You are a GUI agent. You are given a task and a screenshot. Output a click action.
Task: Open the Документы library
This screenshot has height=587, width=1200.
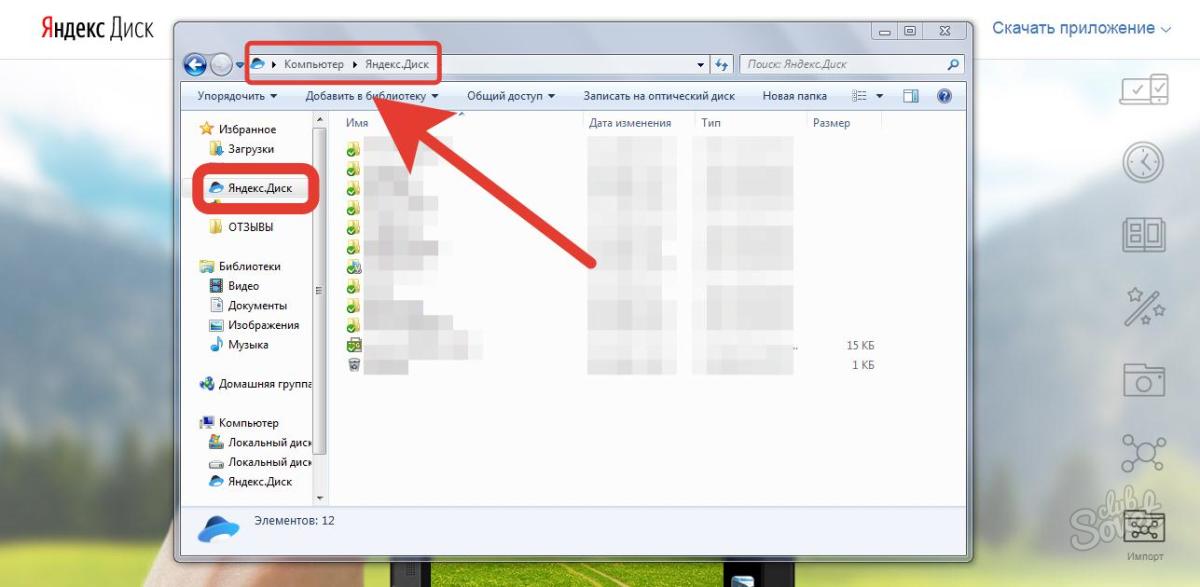click(257, 305)
